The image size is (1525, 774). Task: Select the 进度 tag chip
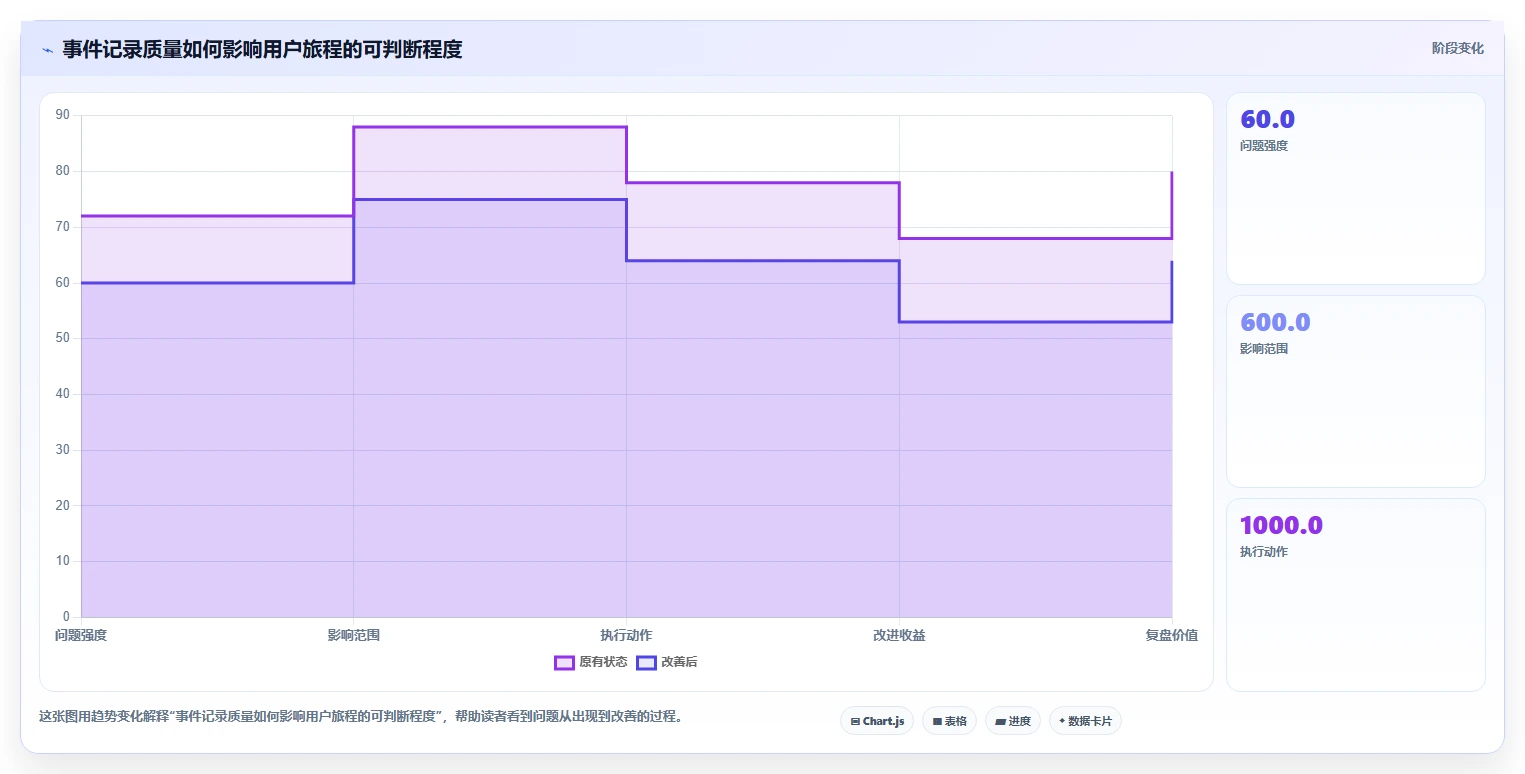pos(1013,721)
